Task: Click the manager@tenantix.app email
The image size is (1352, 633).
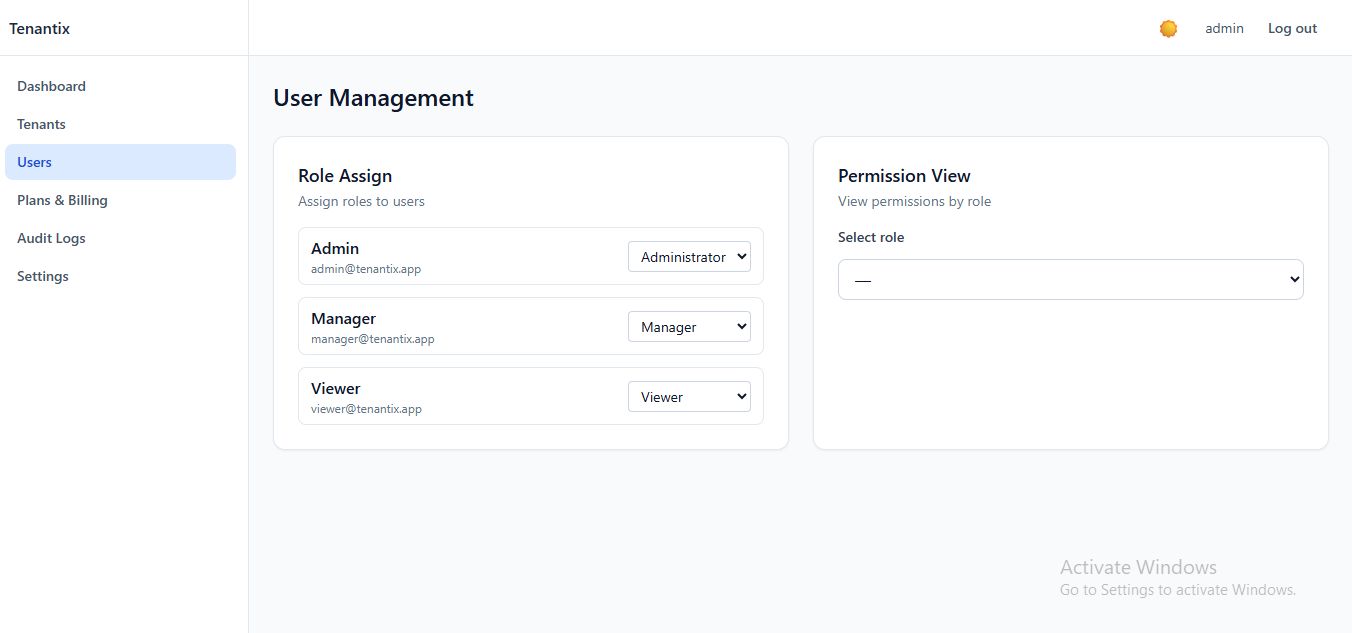Action: coord(373,339)
